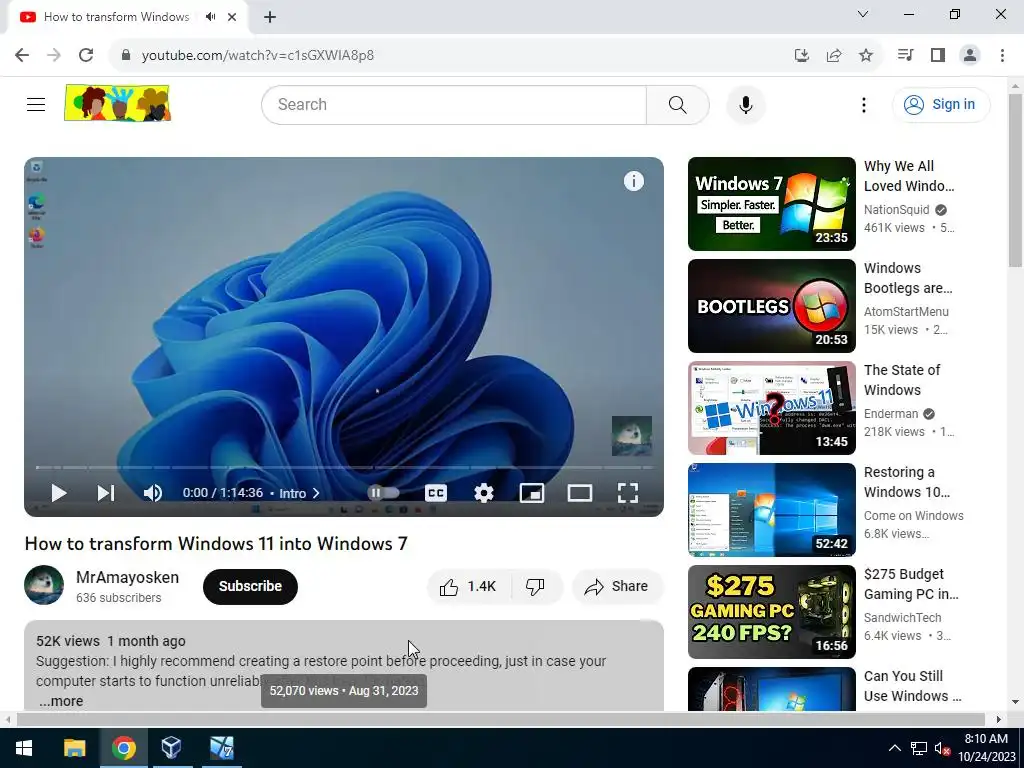Open the Enderman channel link
Screen dimensions: 1024x768
(891, 413)
